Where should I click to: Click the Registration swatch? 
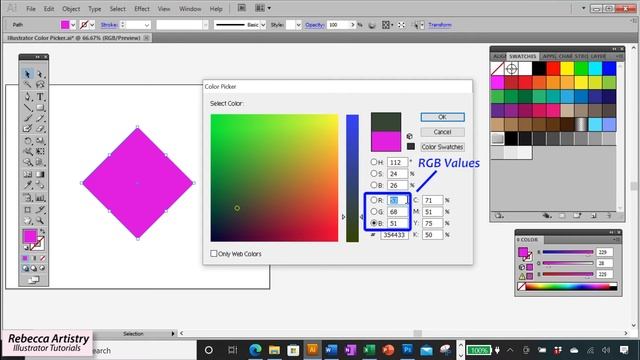(x=511, y=69)
